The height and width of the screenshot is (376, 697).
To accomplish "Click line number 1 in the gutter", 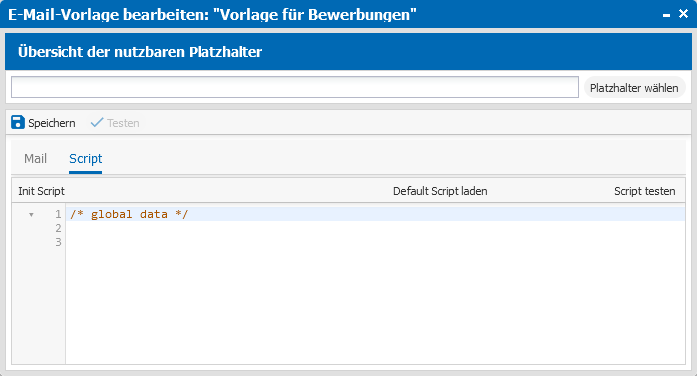I will click(x=58, y=214).
